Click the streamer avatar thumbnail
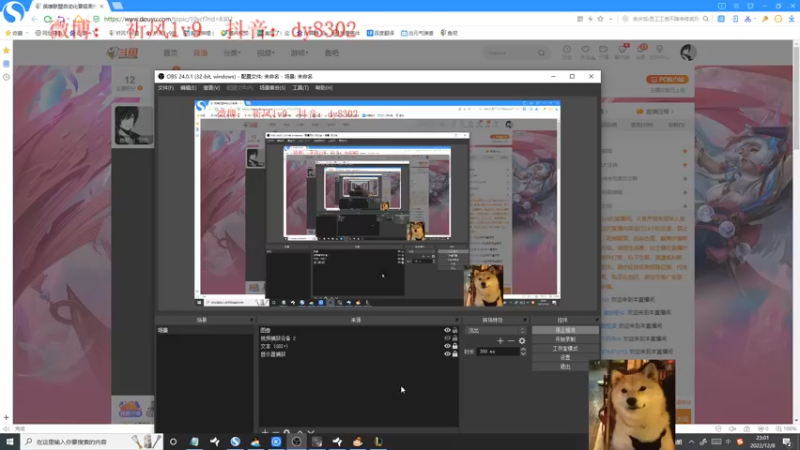This screenshot has height=450, width=800. coord(133,126)
